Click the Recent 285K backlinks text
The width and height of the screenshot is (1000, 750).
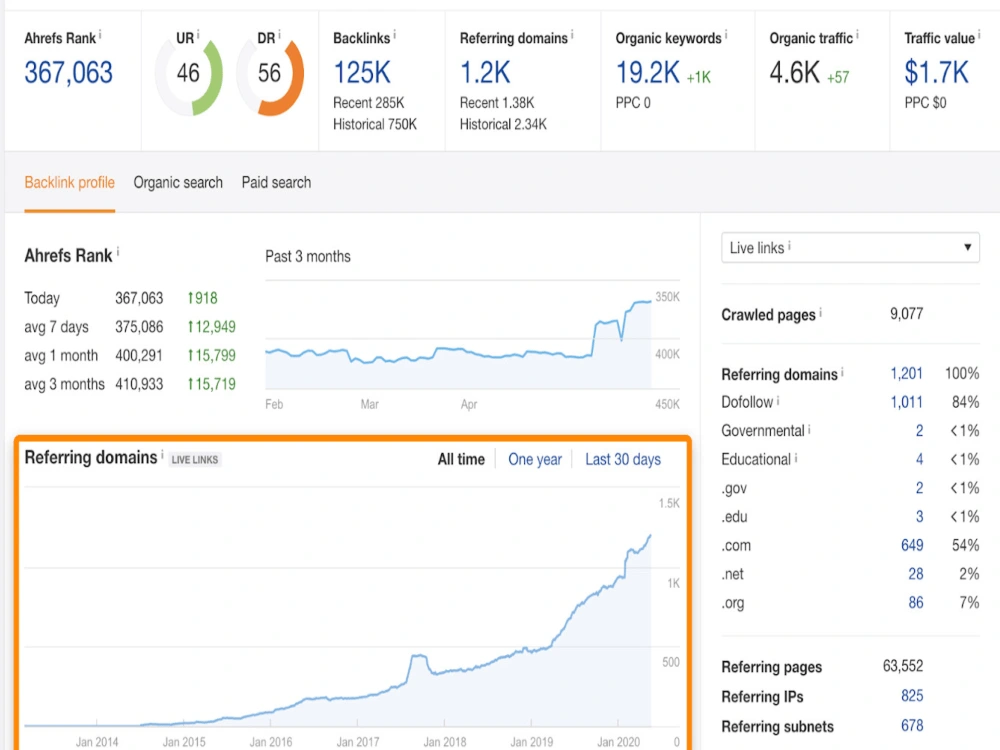[369, 103]
